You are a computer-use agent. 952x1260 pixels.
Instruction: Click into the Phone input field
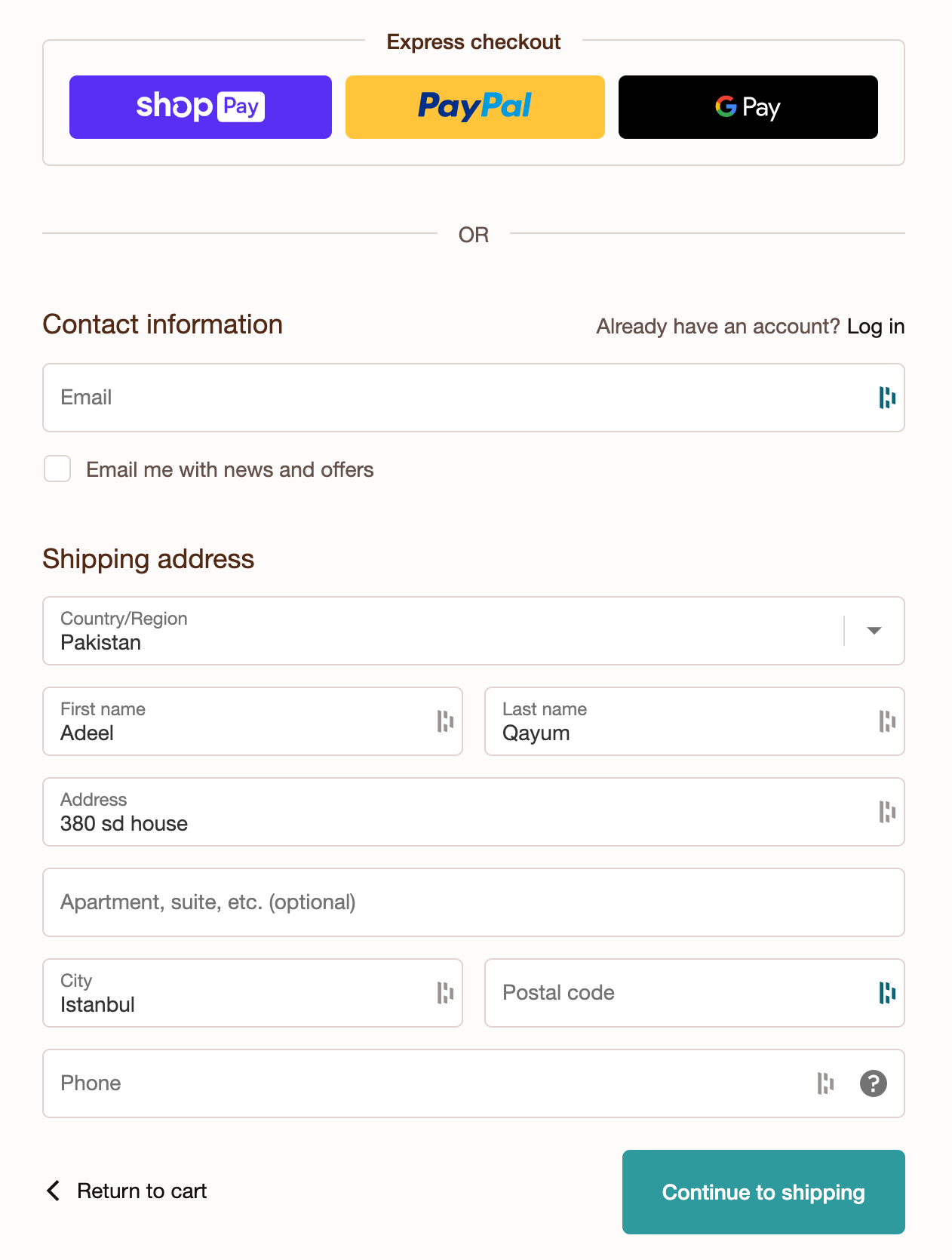422,1083
